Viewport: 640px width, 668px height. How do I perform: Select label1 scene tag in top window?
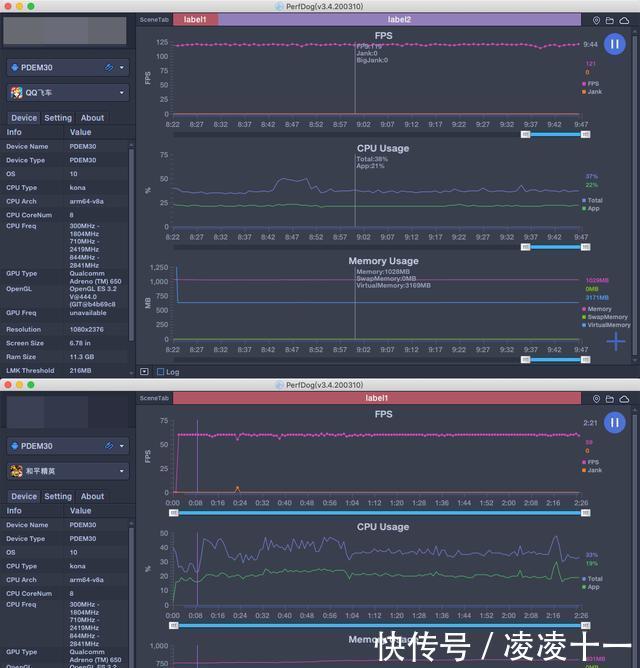click(x=195, y=20)
